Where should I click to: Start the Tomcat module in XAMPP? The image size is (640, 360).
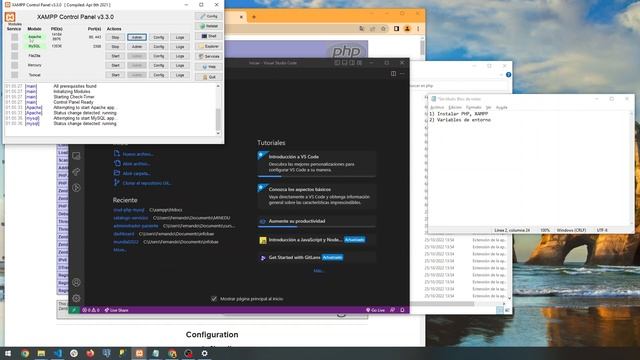point(115,75)
